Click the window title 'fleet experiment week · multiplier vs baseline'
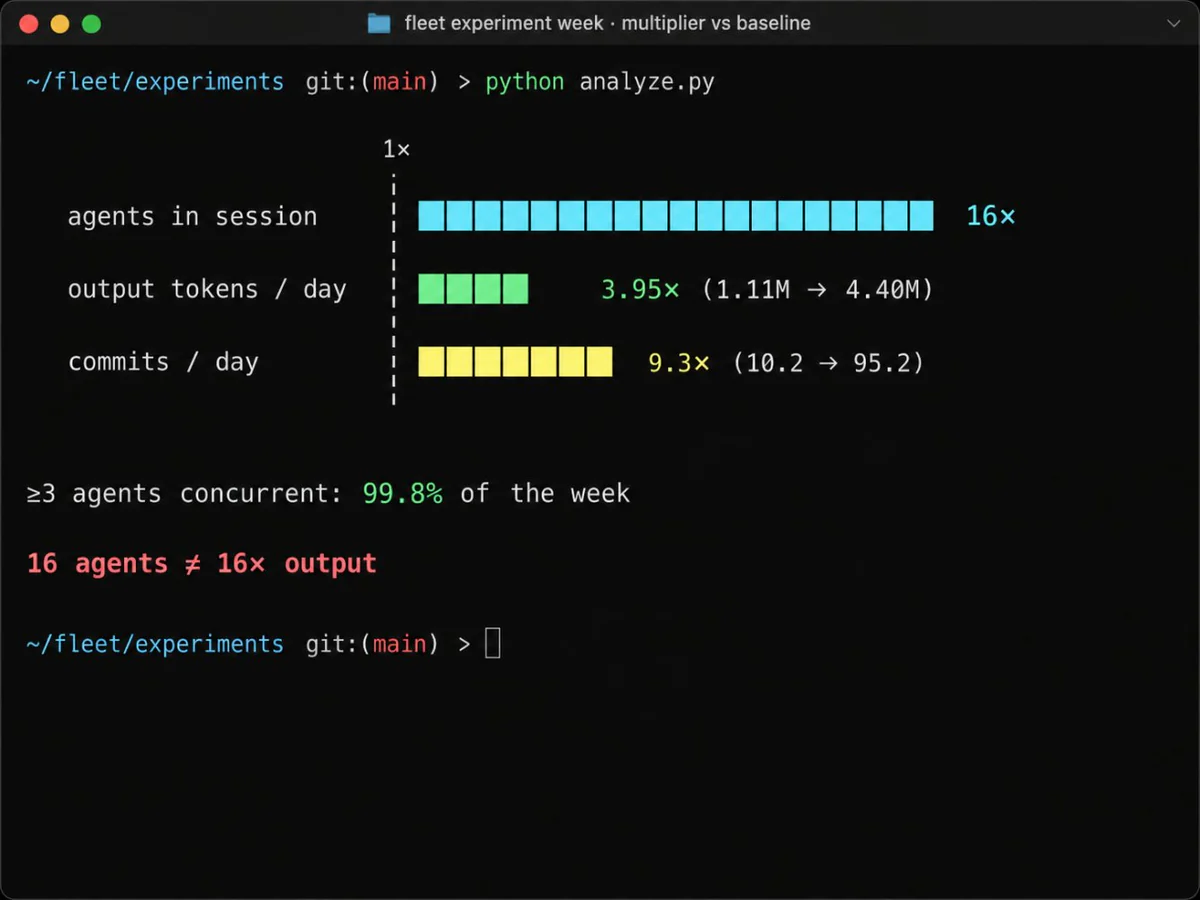This screenshot has width=1200, height=900. [x=608, y=23]
